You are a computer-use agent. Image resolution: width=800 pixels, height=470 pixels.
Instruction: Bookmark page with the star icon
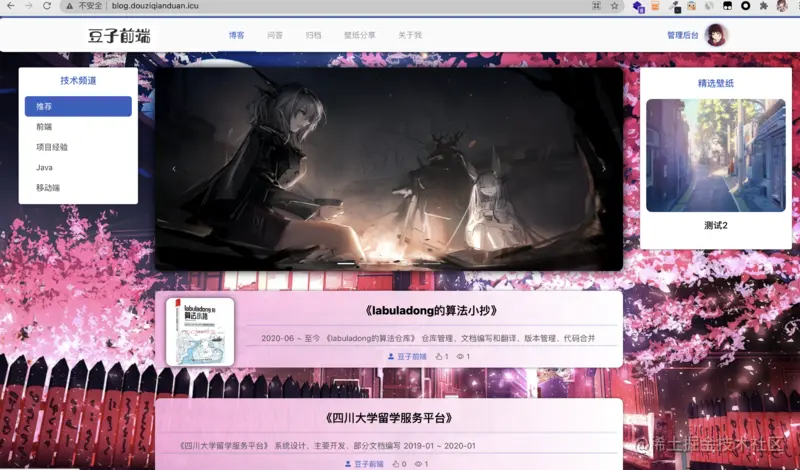pos(615,6)
